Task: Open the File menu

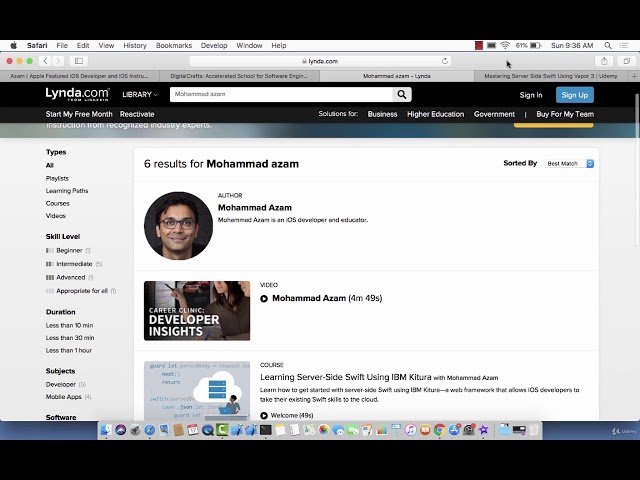Action: click(x=62, y=45)
